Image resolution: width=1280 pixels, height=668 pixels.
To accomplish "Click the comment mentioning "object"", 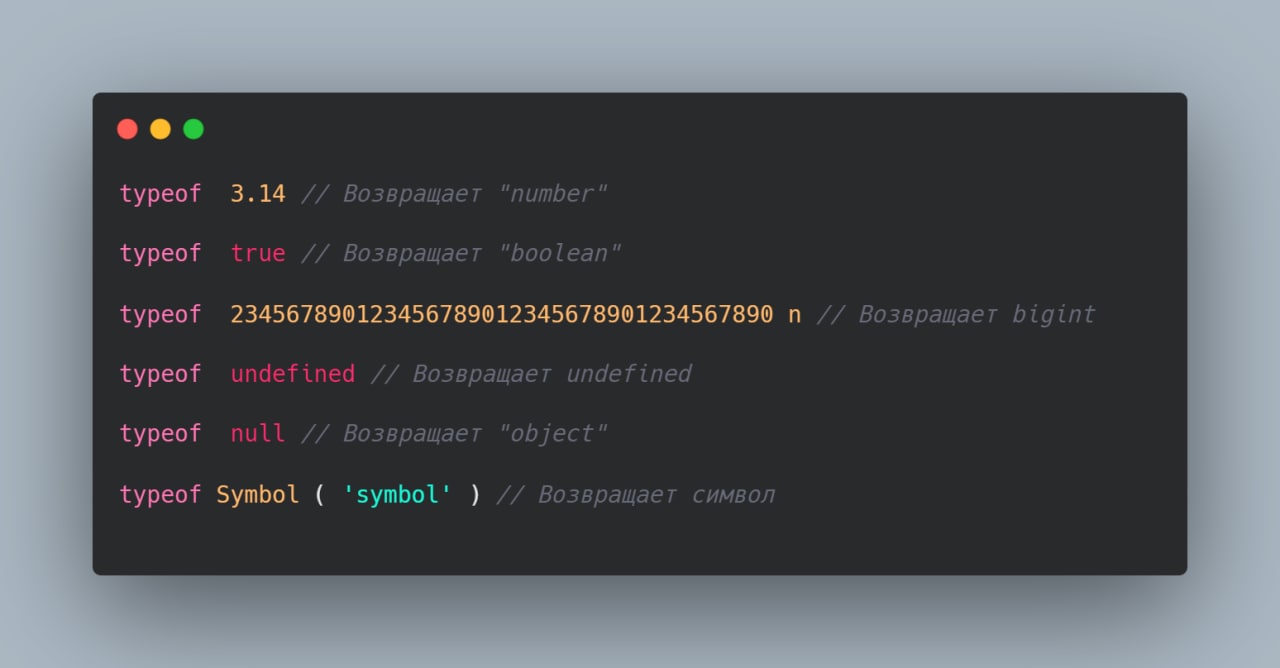I will (x=454, y=434).
